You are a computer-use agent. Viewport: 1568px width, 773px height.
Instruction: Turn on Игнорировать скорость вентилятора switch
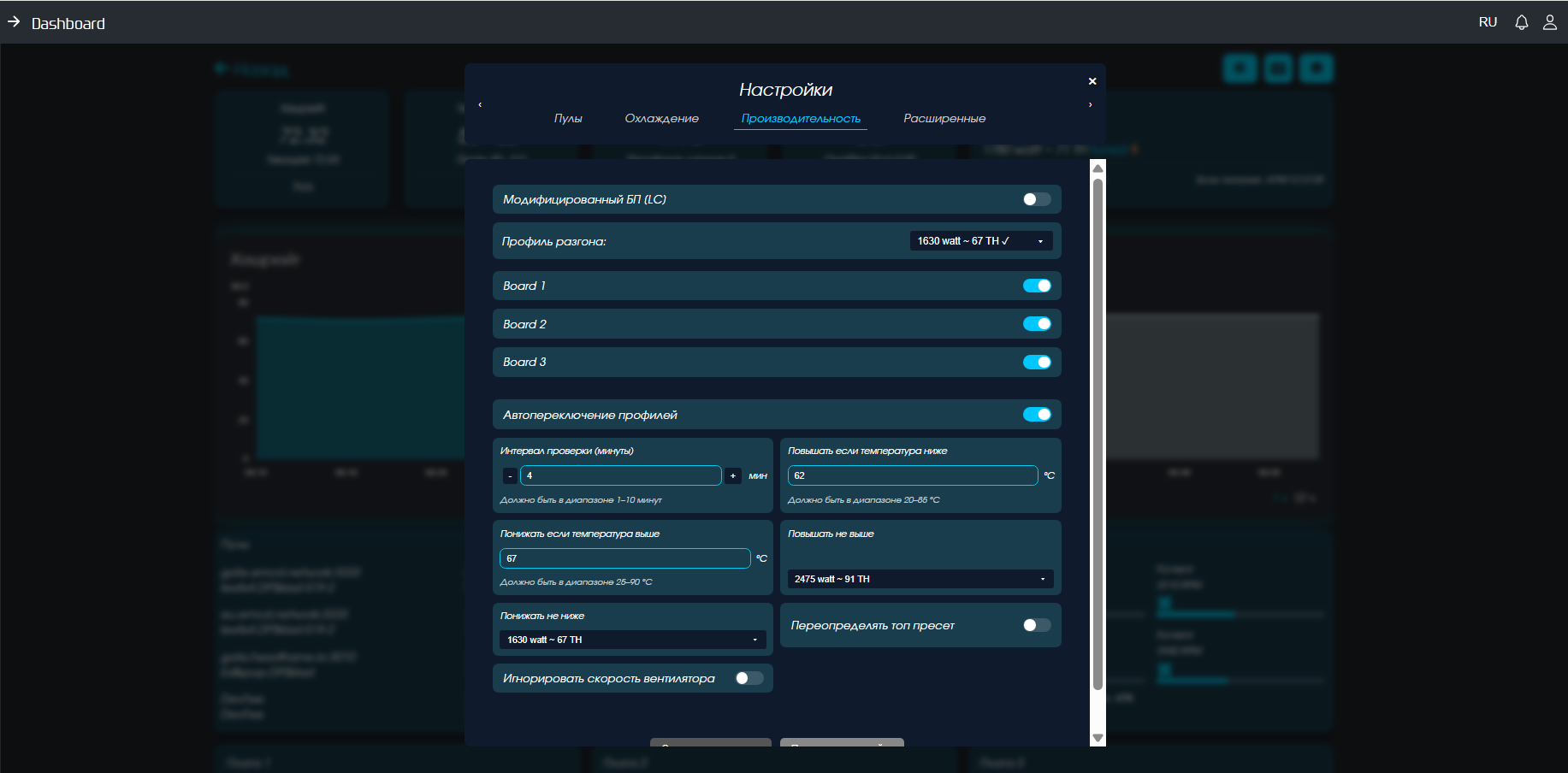749,678
